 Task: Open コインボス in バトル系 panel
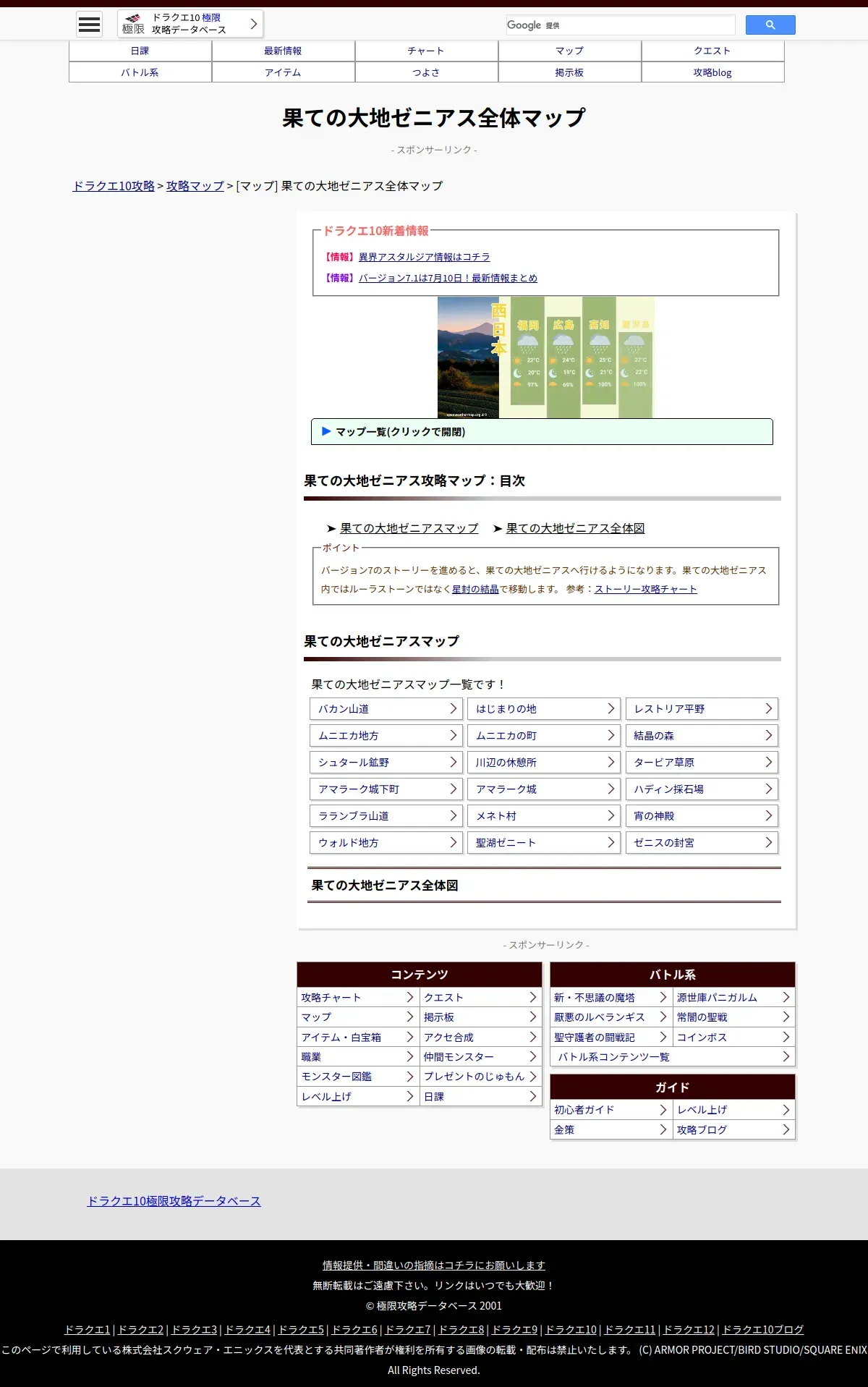coord(734,1038)
